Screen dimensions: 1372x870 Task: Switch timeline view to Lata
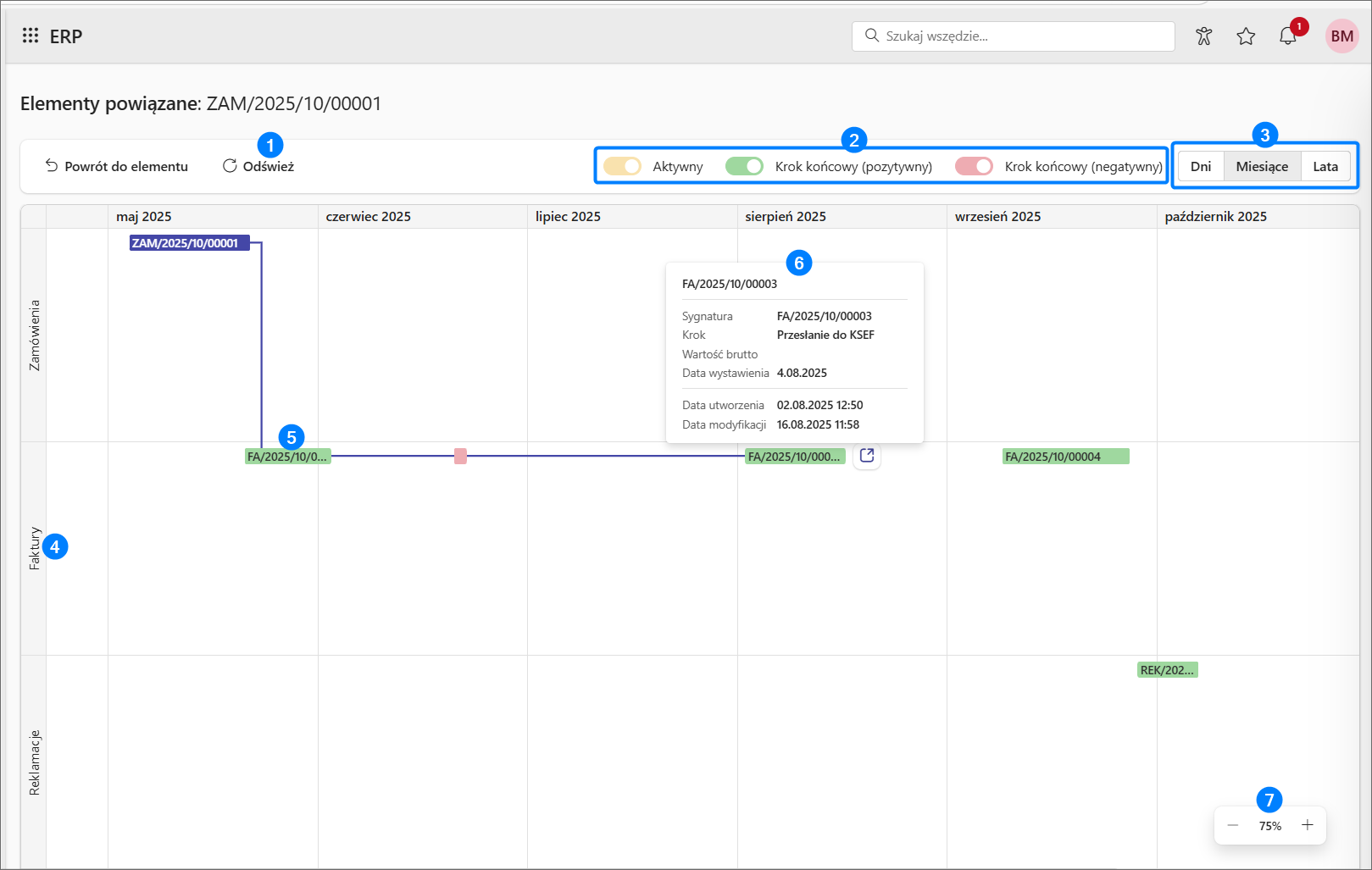pos(1325,167)
